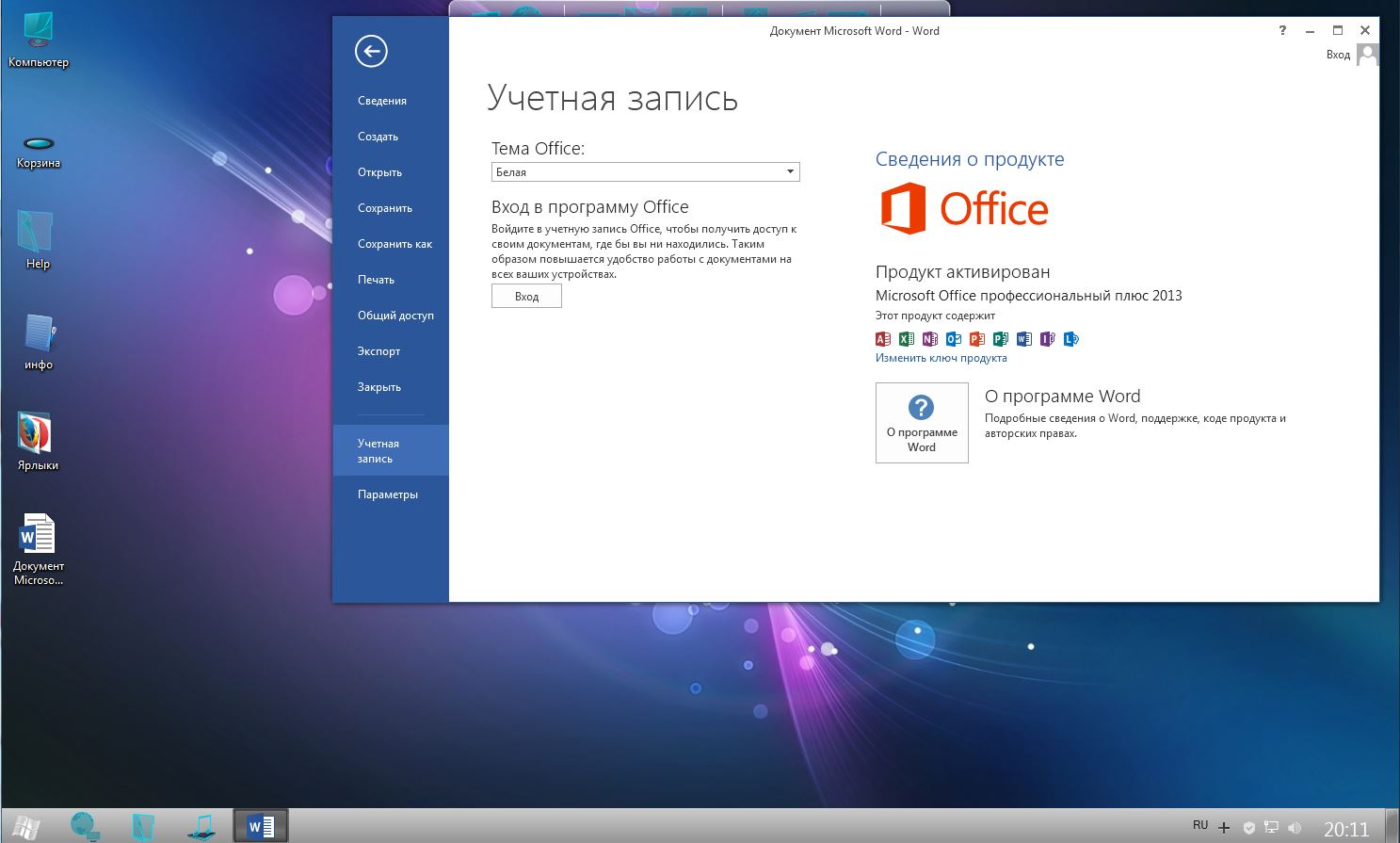Click the taskbar clock 20:11
This screenshot has height=843, width=1400.
pos(1346,829)
